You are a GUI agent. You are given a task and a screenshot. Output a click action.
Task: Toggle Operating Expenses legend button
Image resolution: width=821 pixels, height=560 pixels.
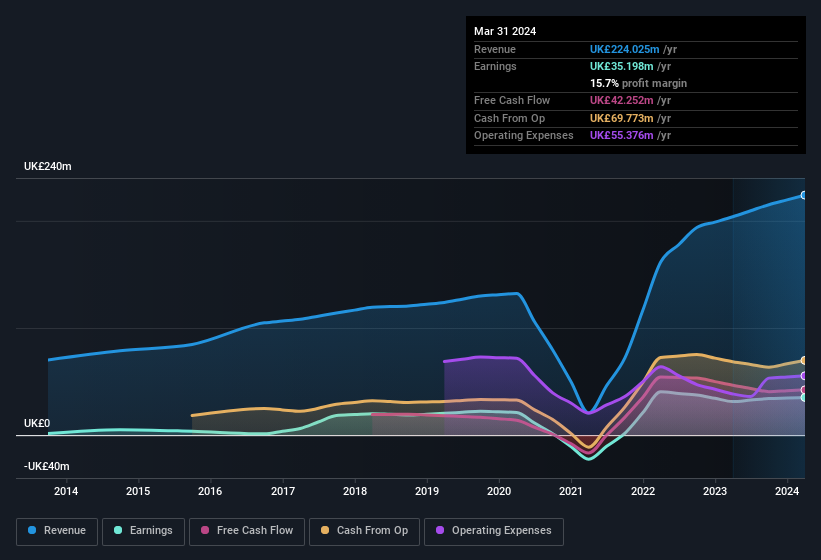point(494,531)
